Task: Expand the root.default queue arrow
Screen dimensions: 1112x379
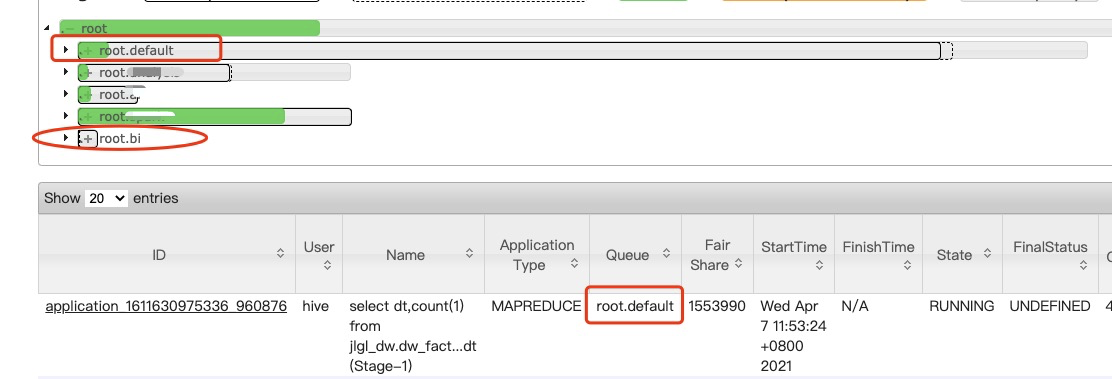Action: tap(66, 50)
